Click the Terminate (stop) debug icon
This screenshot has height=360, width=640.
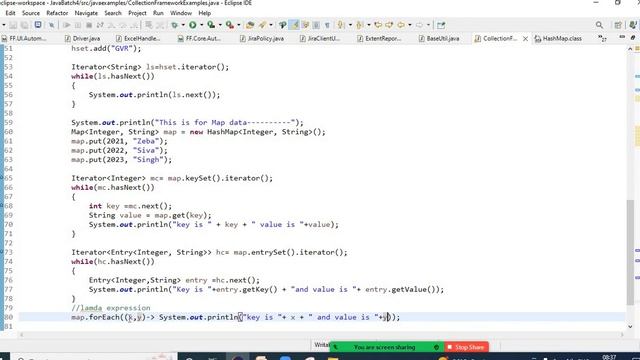(x=89, y=25)
